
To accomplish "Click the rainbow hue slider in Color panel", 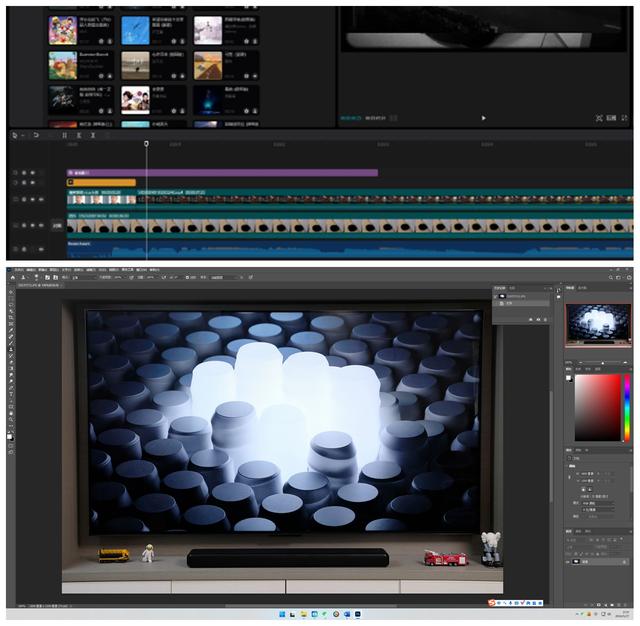I will click(627, 408).
